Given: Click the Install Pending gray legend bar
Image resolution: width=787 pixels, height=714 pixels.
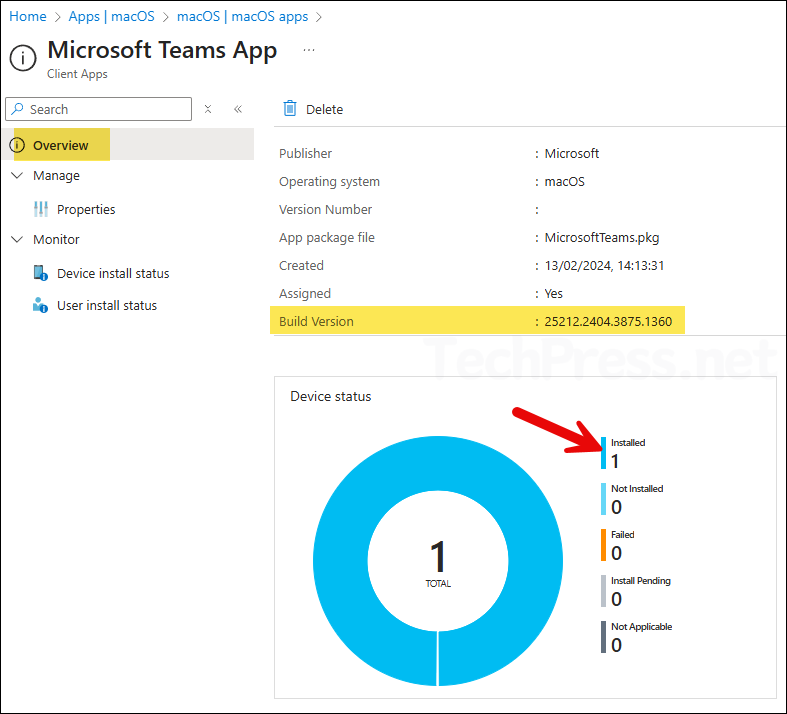Looking at the screenshot, I should [x=603, y=591].
